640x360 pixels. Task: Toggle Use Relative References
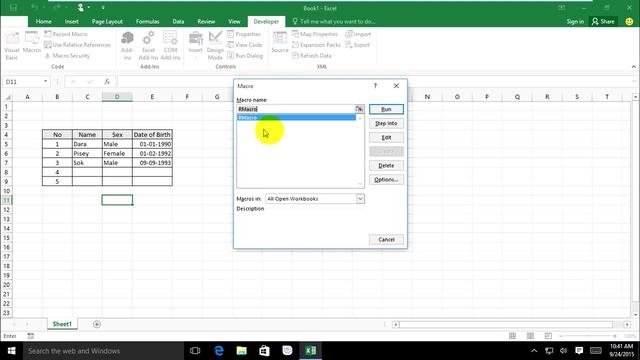click(77, 45)
